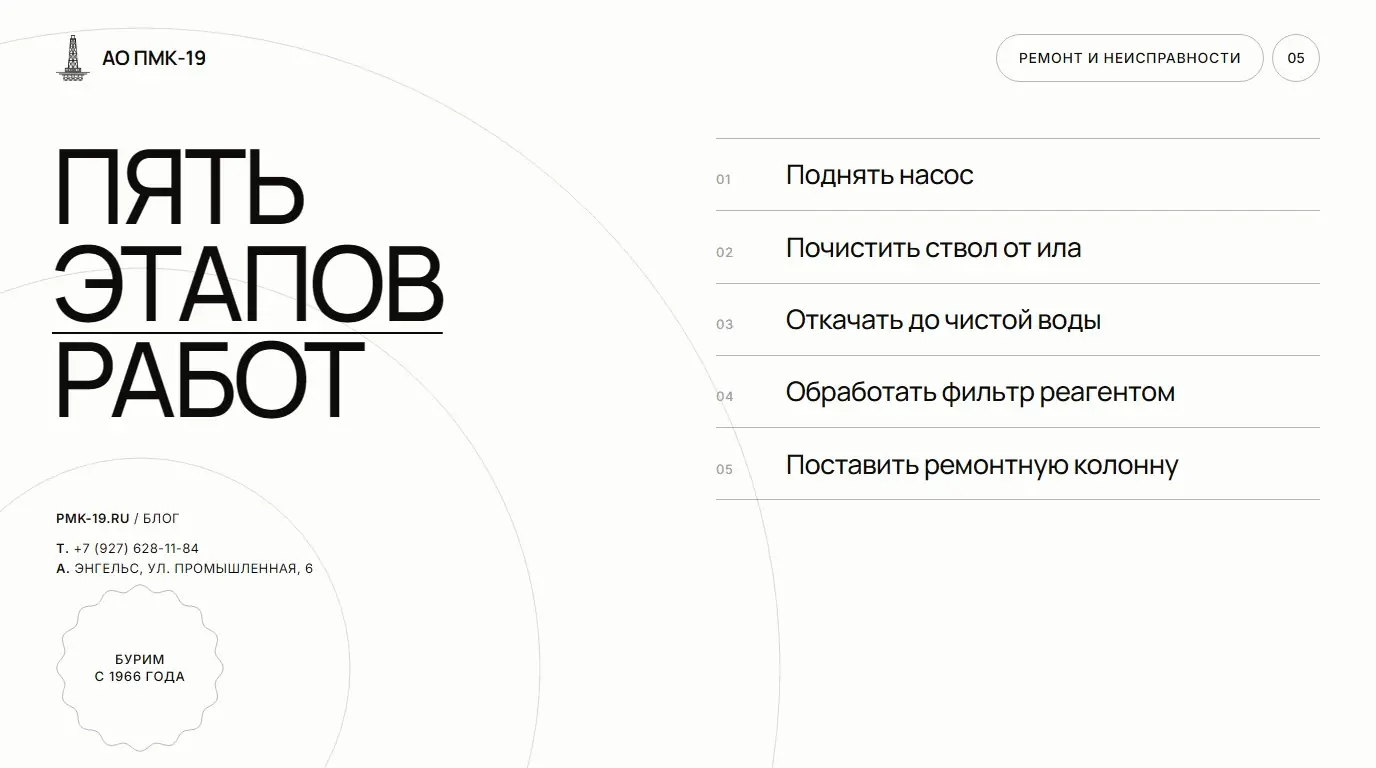Open the PMK-19.RU site link
The image size is (1376, 768).
(x=93, y=518)
